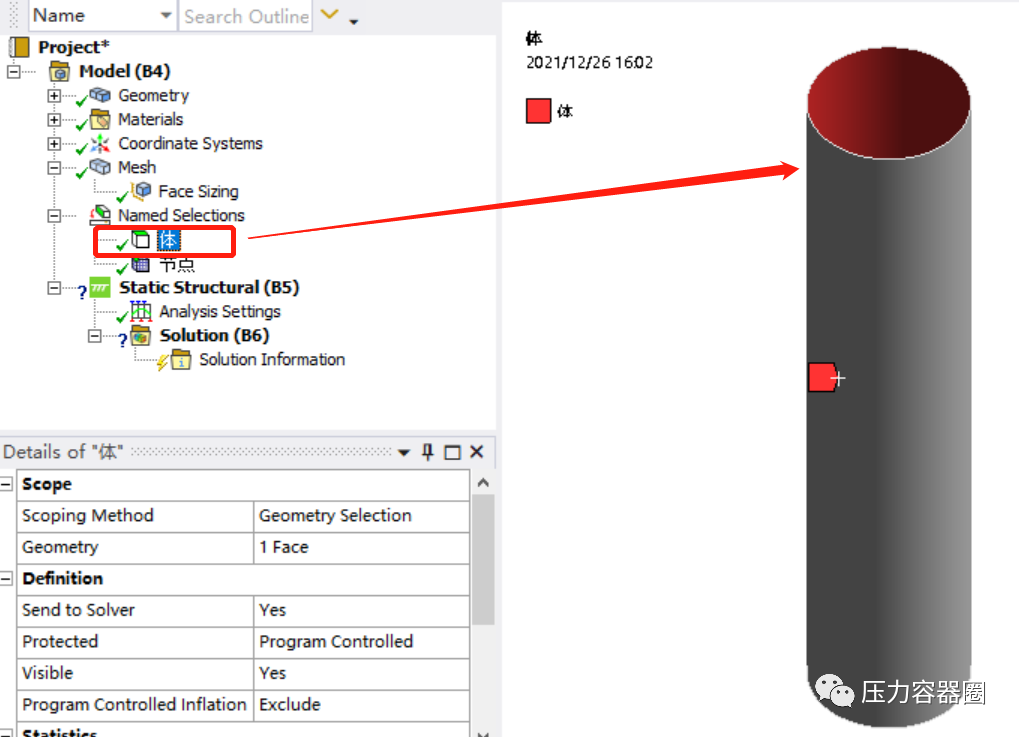Expand the Coordinate Systems node
The height and width of the screenshot is (737, 1019).
(x=54, y=144)
